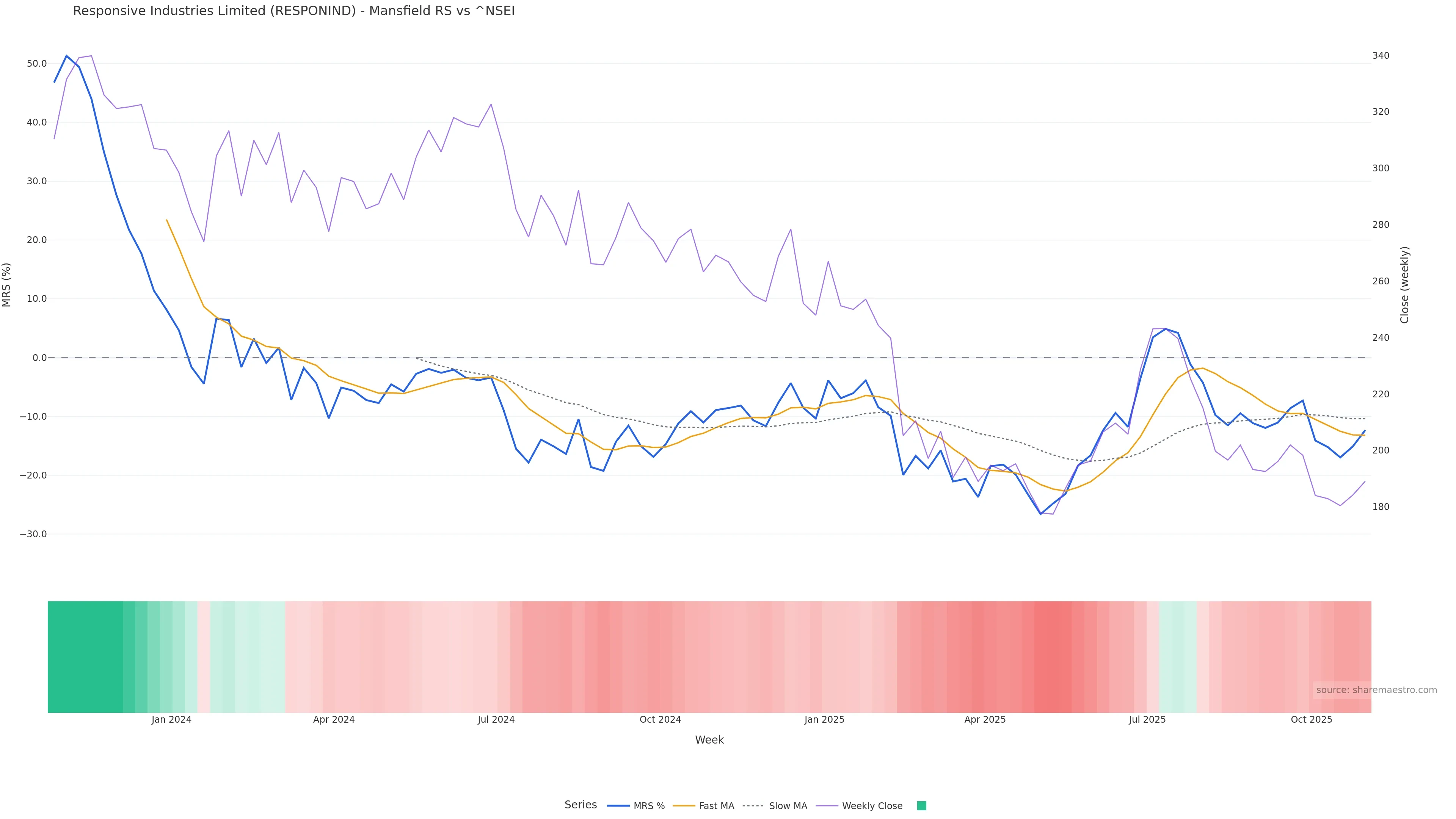1456x819 pixels.
Task: Click the 50.0 left axis tick label
Action: (37, 64)
